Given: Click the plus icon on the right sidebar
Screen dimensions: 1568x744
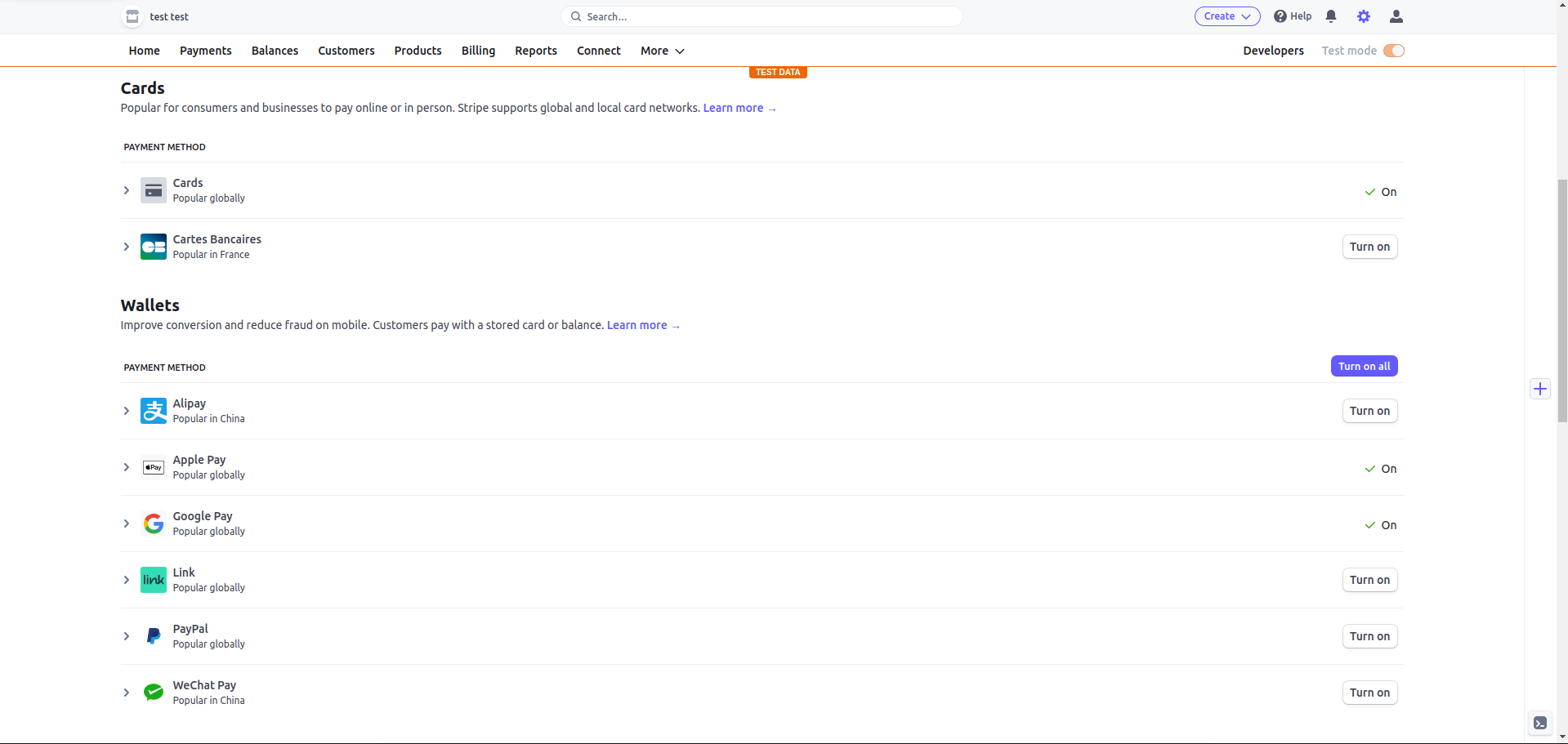Looking at the screenshot, I should pyautogui.click(x=1540, y=389).
